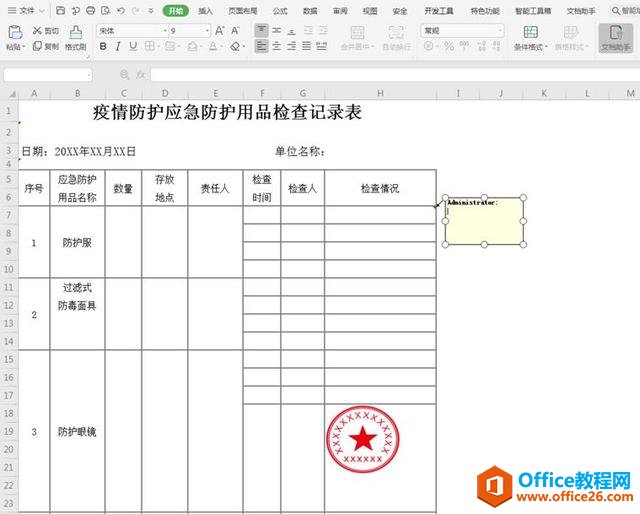The width and height of the screenshot is (640, 514).
Task: Activate the Format Painter brush
Action: 76,32
